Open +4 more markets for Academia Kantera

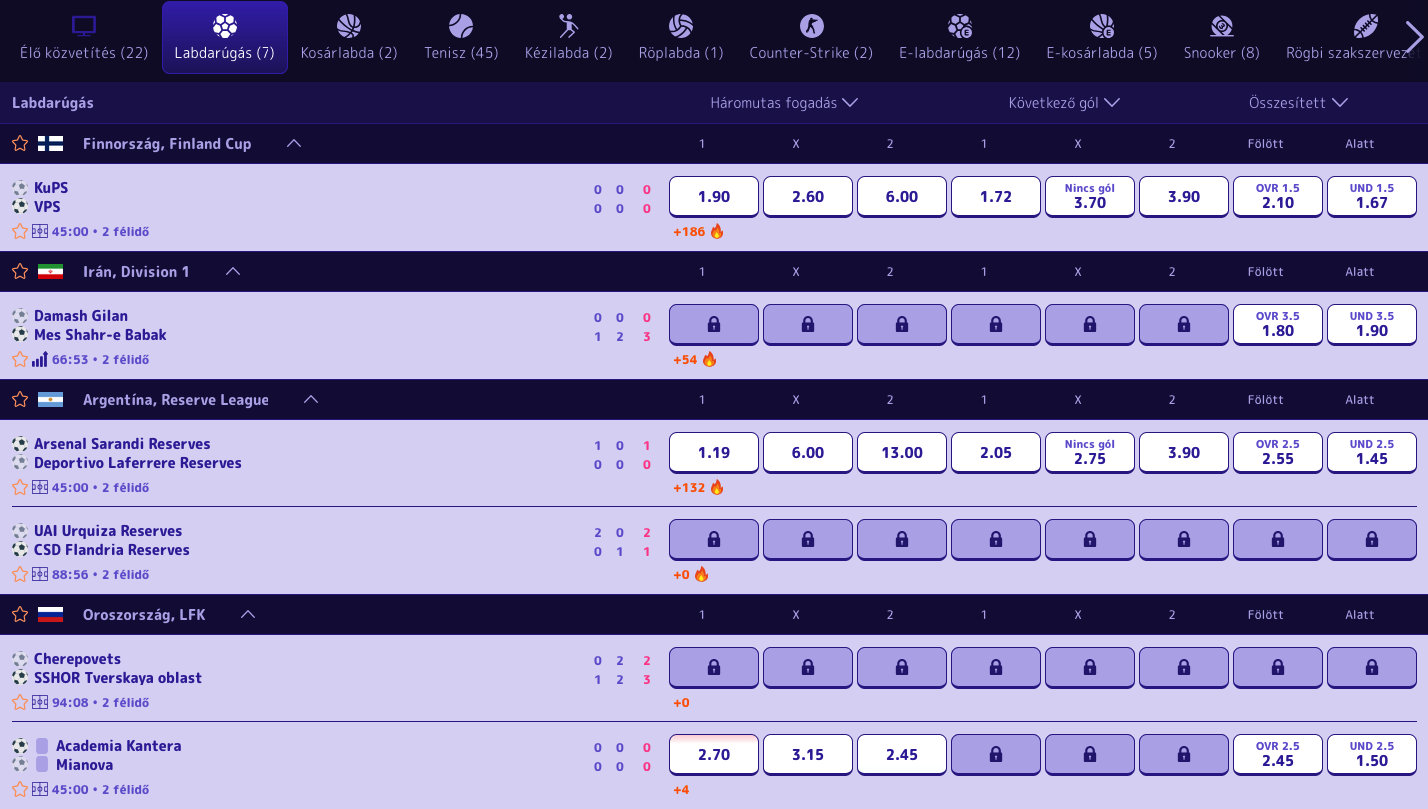click(681, 790)
